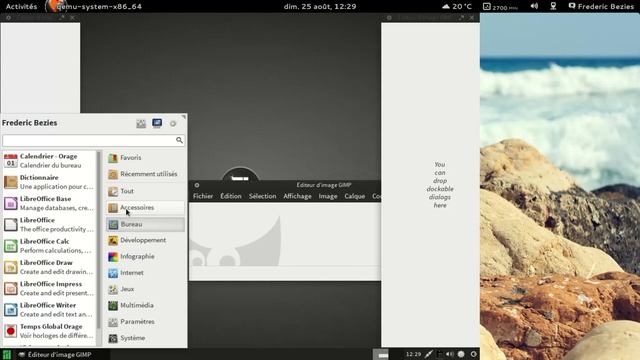This screenshot has width=640, height=360.
Task: Select the Système category
Action: [x=145, y=338]
